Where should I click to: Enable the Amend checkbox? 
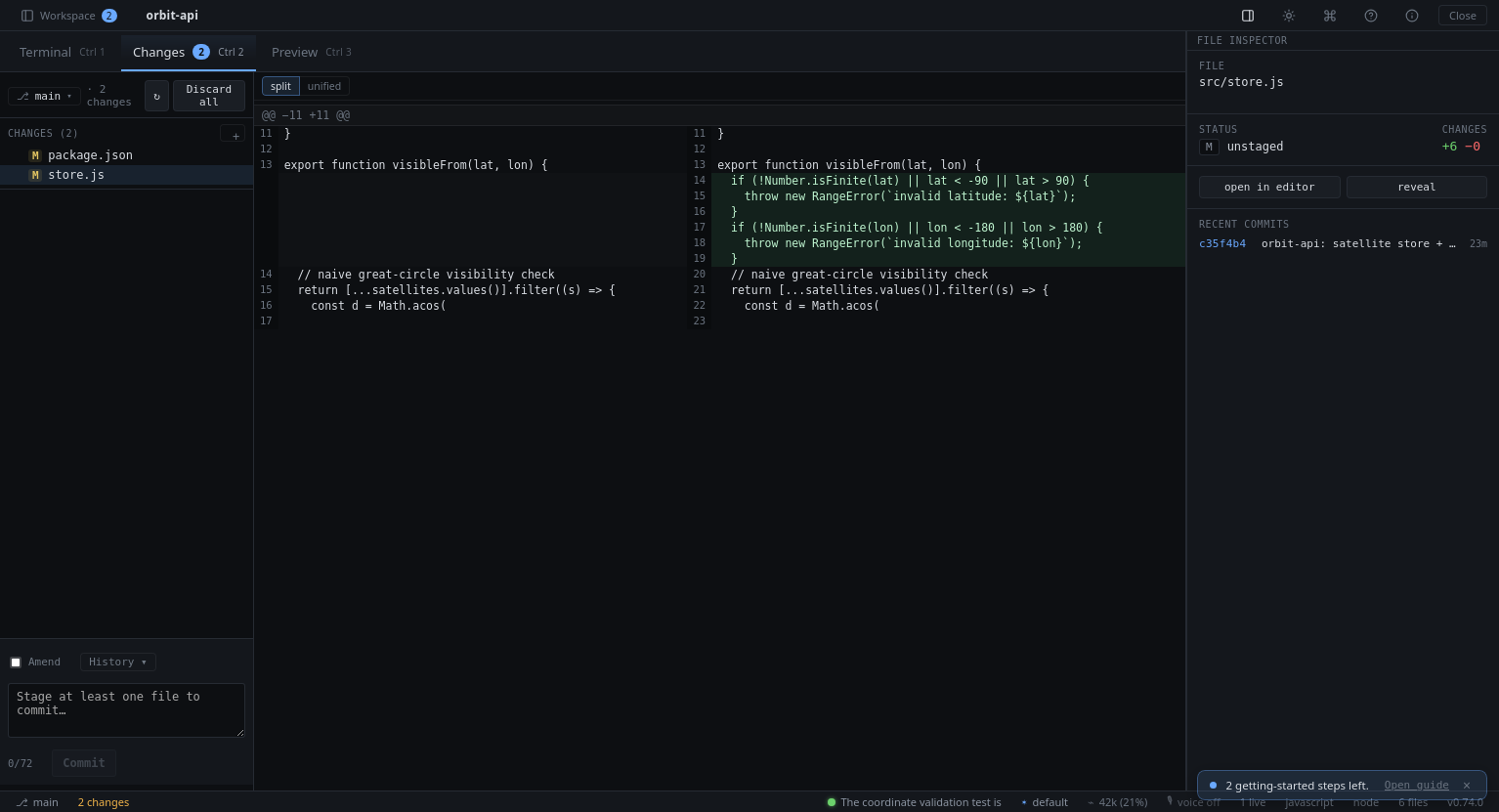point(16,662)
